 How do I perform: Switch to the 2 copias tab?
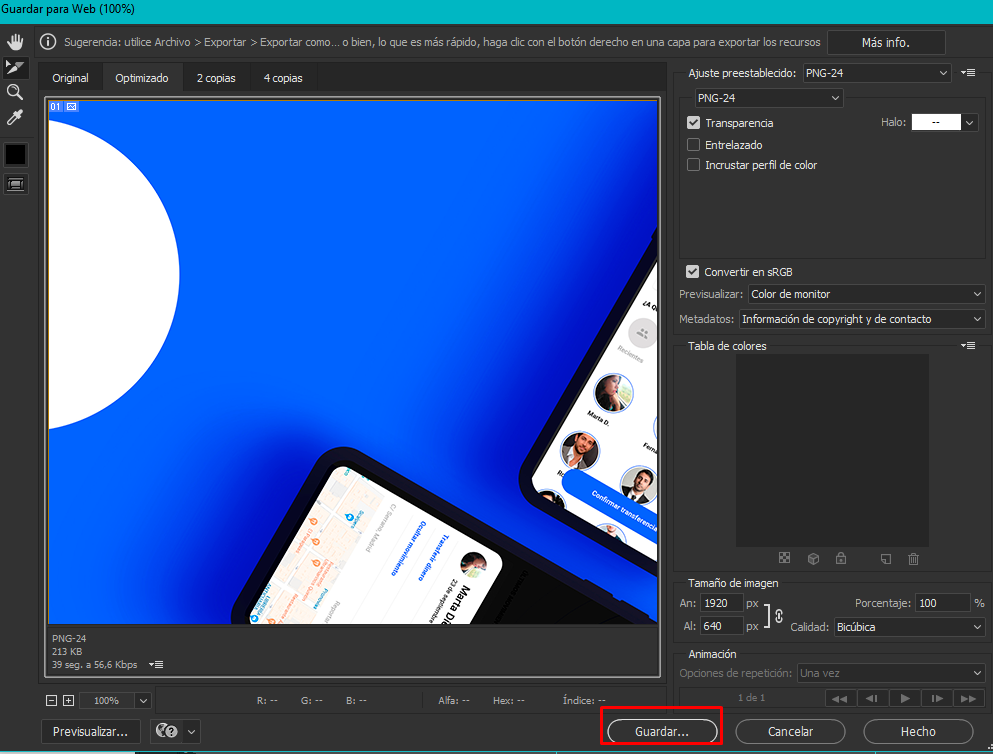pyautogui.click(x=216, y=78)
